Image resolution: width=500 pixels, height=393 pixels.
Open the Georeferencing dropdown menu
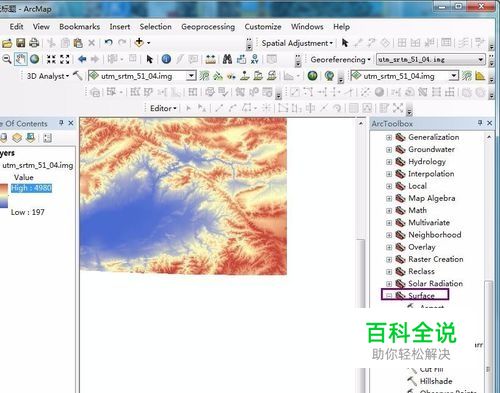coord(341,60)
